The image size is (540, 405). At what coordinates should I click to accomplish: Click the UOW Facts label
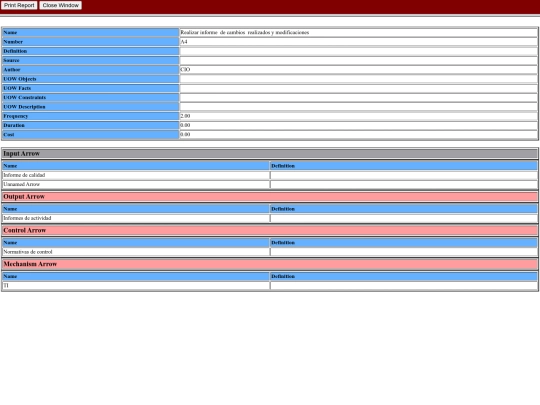90,88
